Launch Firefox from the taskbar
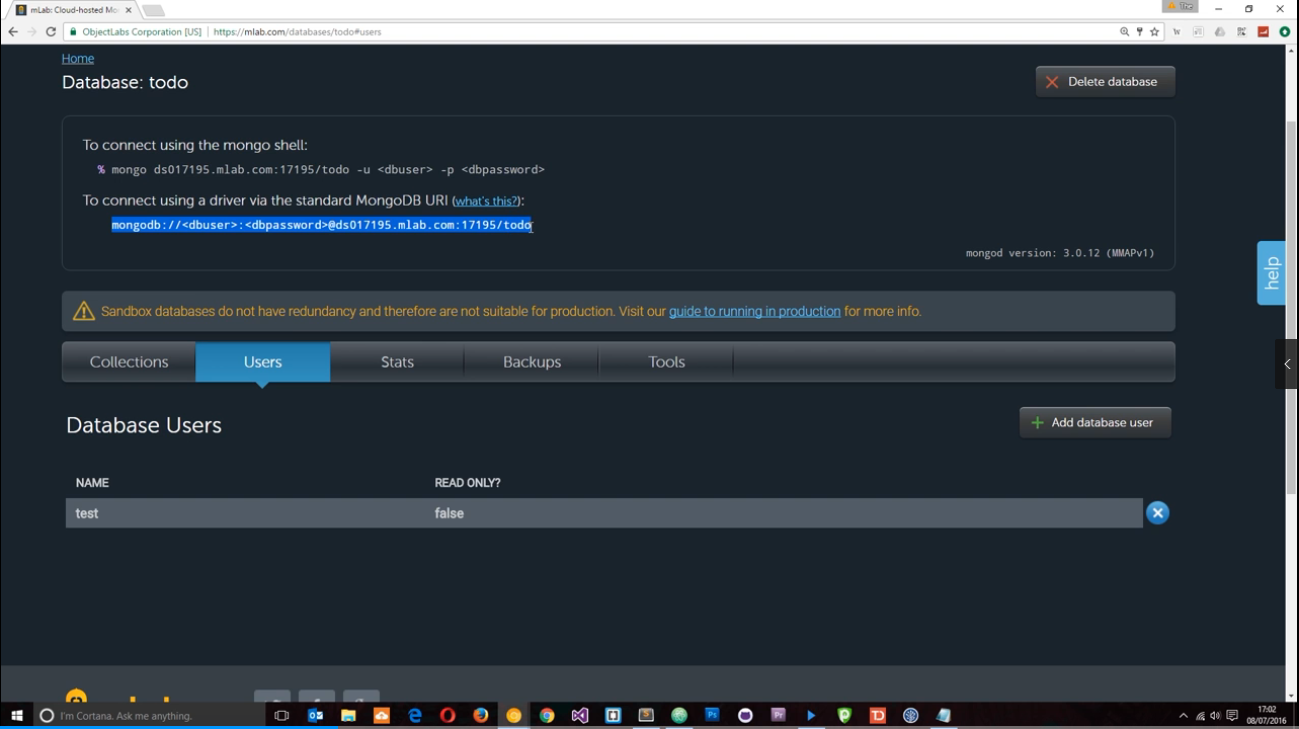Image resolution: width=1299 pixels, height=729 pixels. point(481,715)
